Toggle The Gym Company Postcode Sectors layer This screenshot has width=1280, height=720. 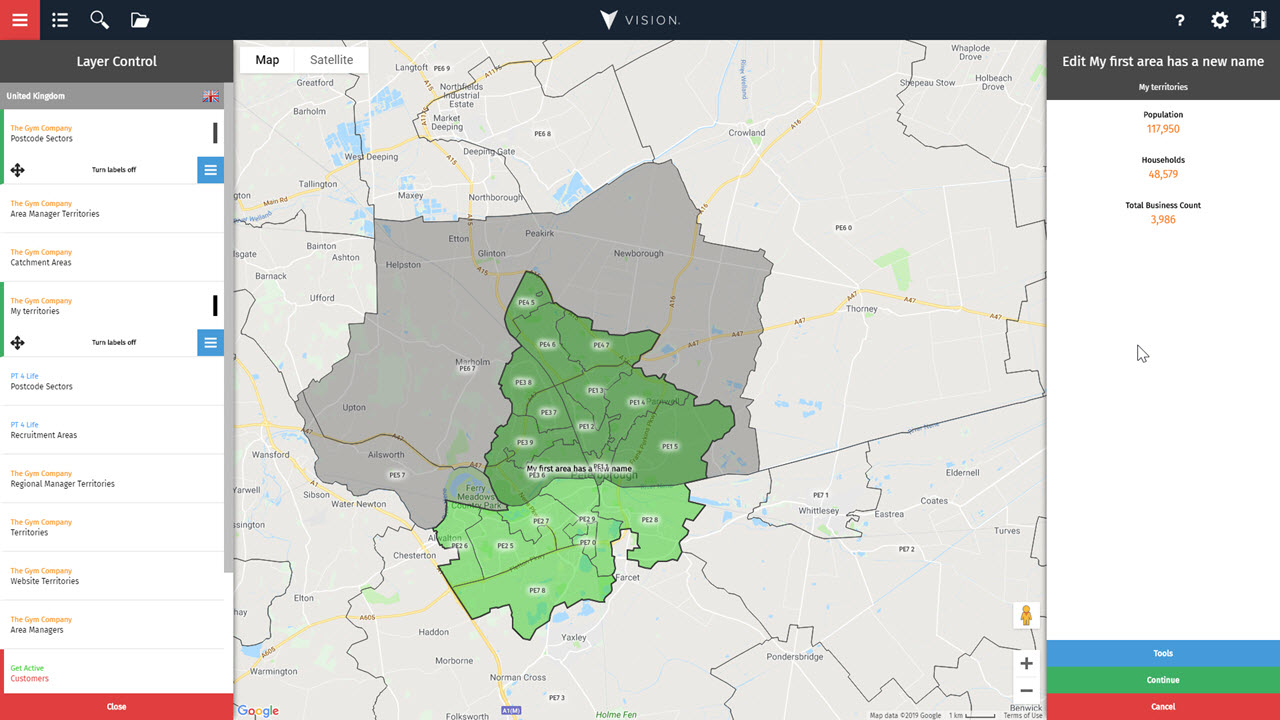[112, 133]
